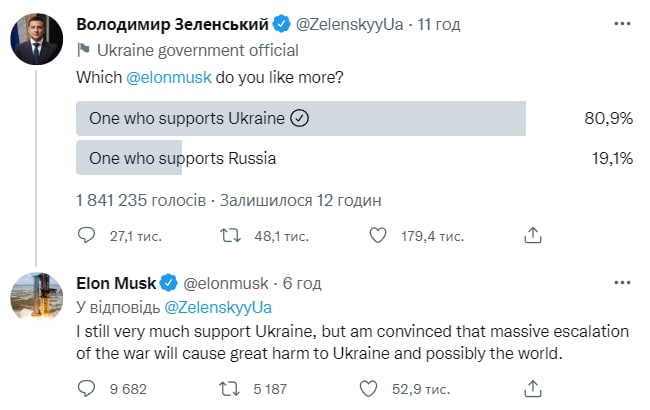
Task: Click the Elon Musk display name
Action: (116, 283)
